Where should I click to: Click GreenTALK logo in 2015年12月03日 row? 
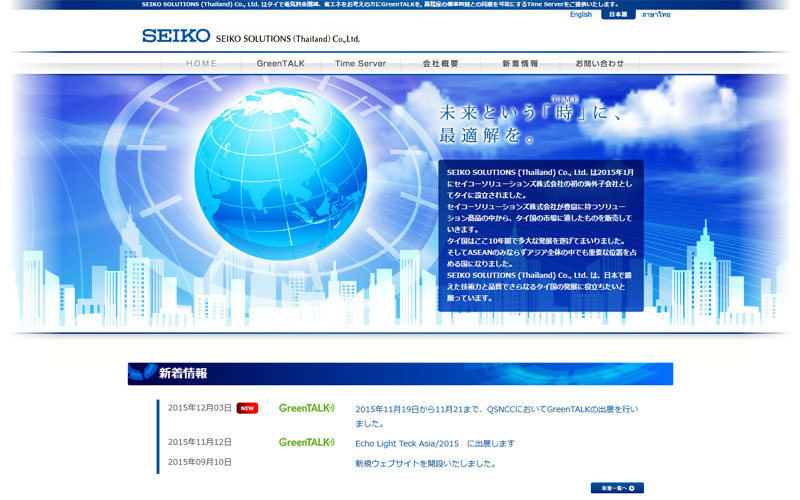click(307, 408)
